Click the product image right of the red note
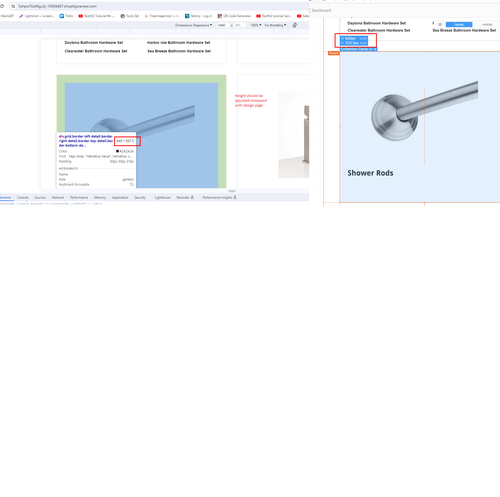The image size is (500, 497). tap(294, 135)
